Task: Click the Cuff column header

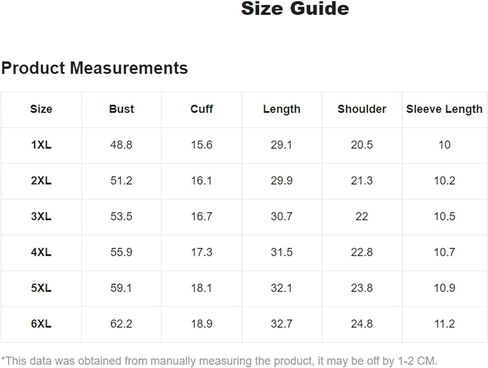Action: coord(202,109)
